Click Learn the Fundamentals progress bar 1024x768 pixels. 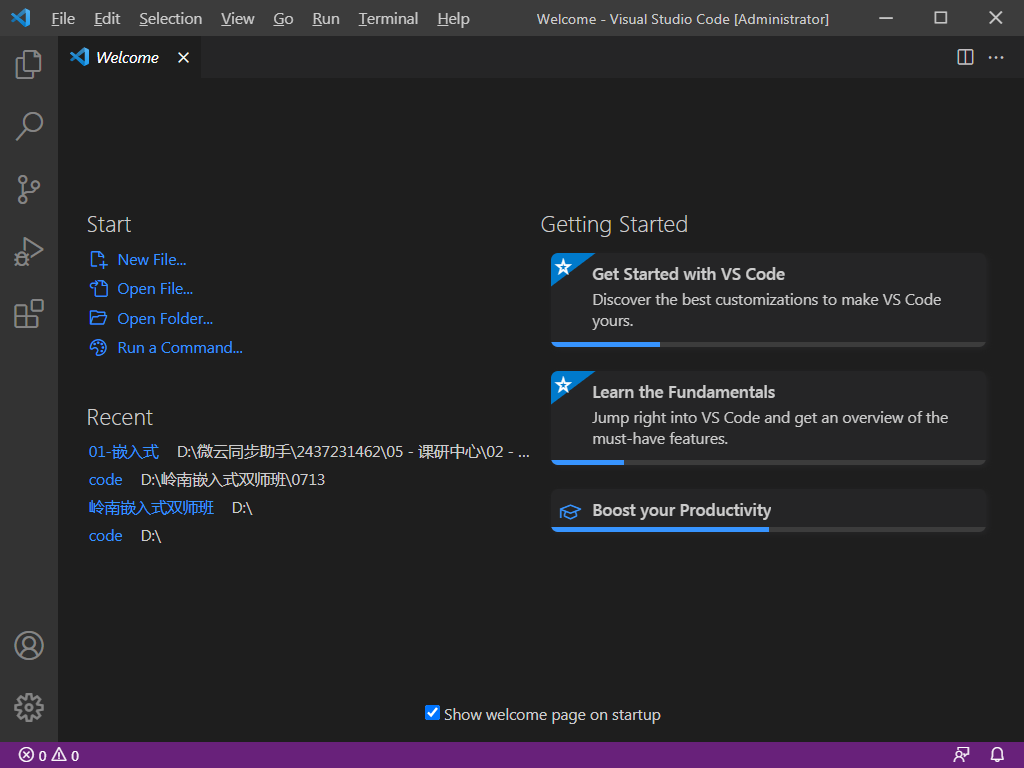(x=768, y=462)
